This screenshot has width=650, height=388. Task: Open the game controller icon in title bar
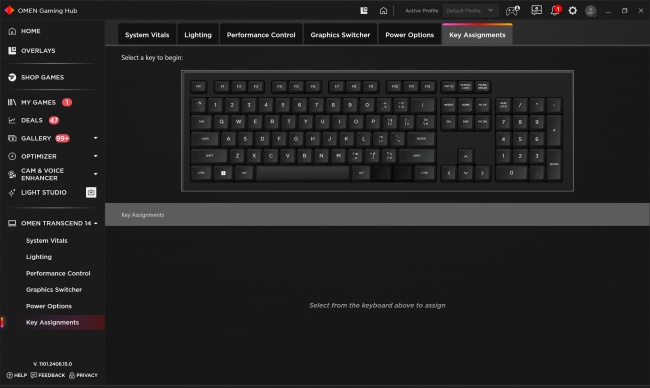click(x=513, y=10)
